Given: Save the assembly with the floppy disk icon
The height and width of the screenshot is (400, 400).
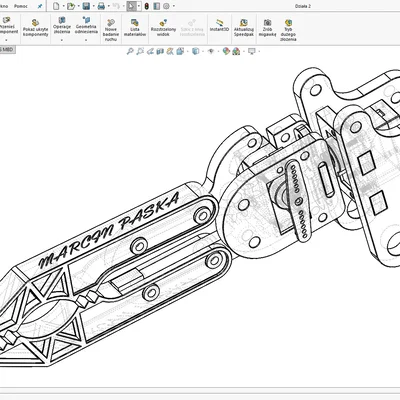Looking at the screenshot, I should tap(86, 6).
